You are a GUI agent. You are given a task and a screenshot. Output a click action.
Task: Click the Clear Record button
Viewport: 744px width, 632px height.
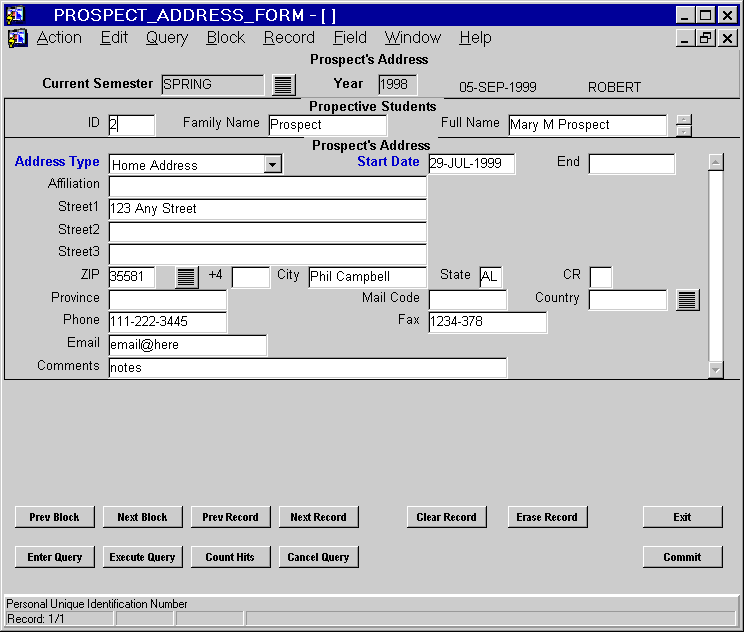click(446, 517)
